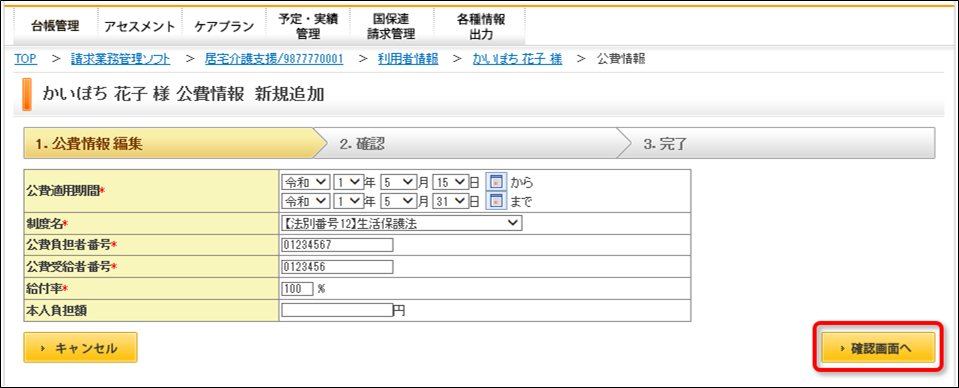This screenshot has height=388, width=959.
Task: Click the 3. 完了 step label
Action: coord(665,144)
